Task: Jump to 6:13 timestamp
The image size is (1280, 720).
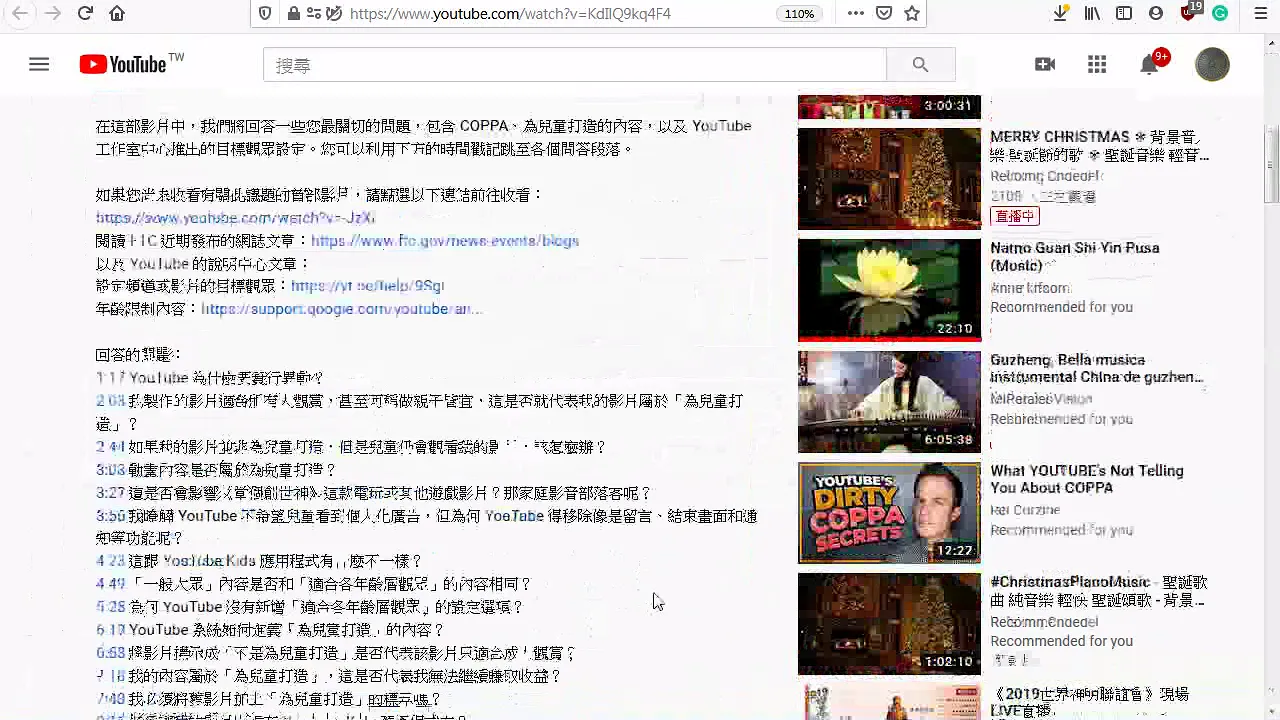Action: coord(110,630)
